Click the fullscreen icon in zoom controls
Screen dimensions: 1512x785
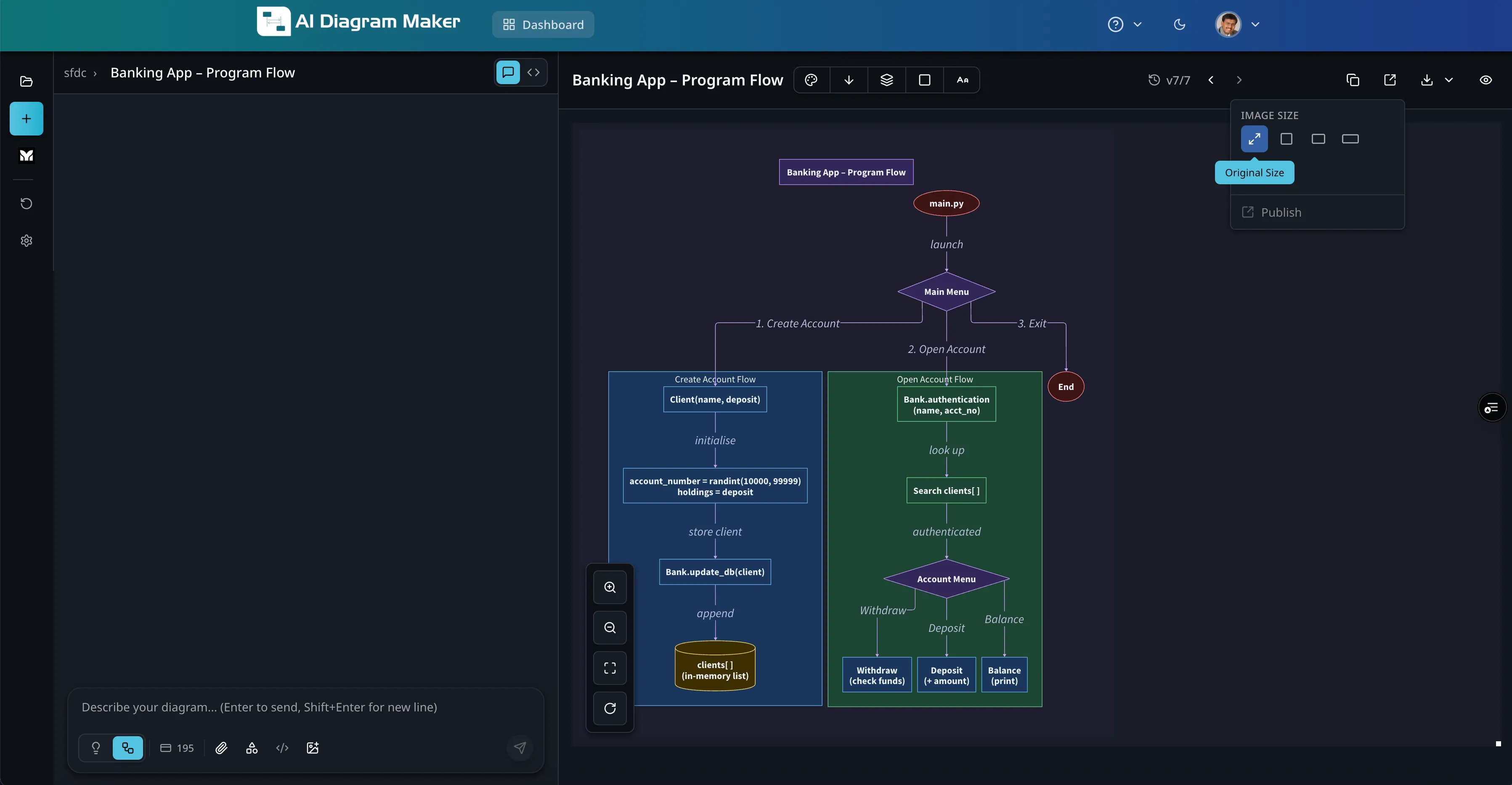[610, 668]
